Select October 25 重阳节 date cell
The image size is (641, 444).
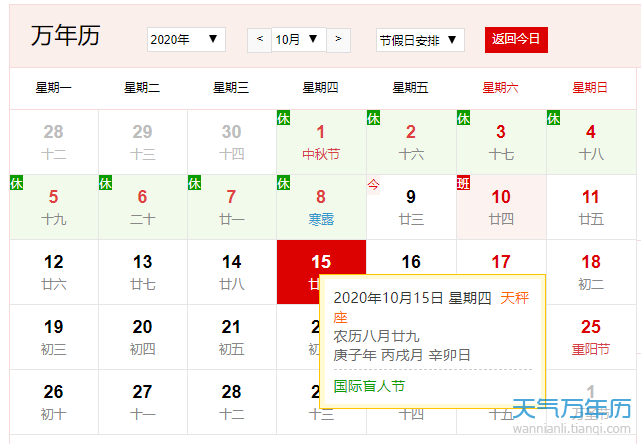pos(591,337)
